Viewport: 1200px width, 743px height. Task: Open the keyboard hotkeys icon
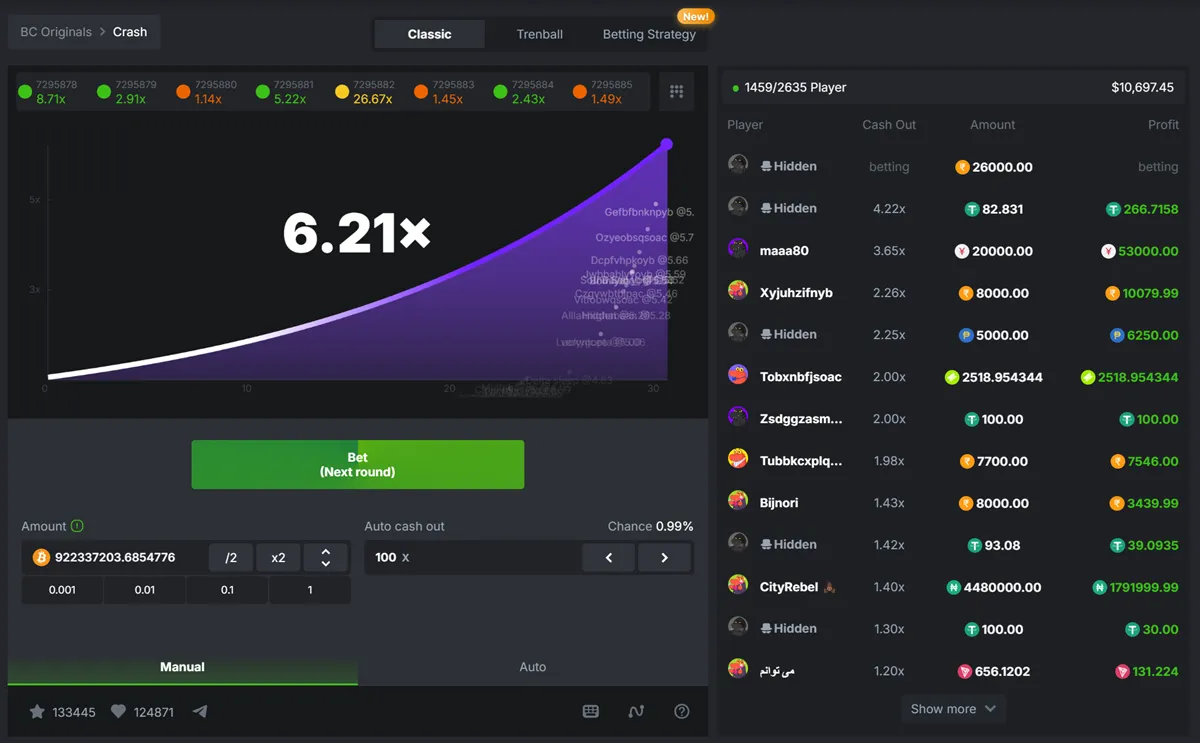pos(591,712)
